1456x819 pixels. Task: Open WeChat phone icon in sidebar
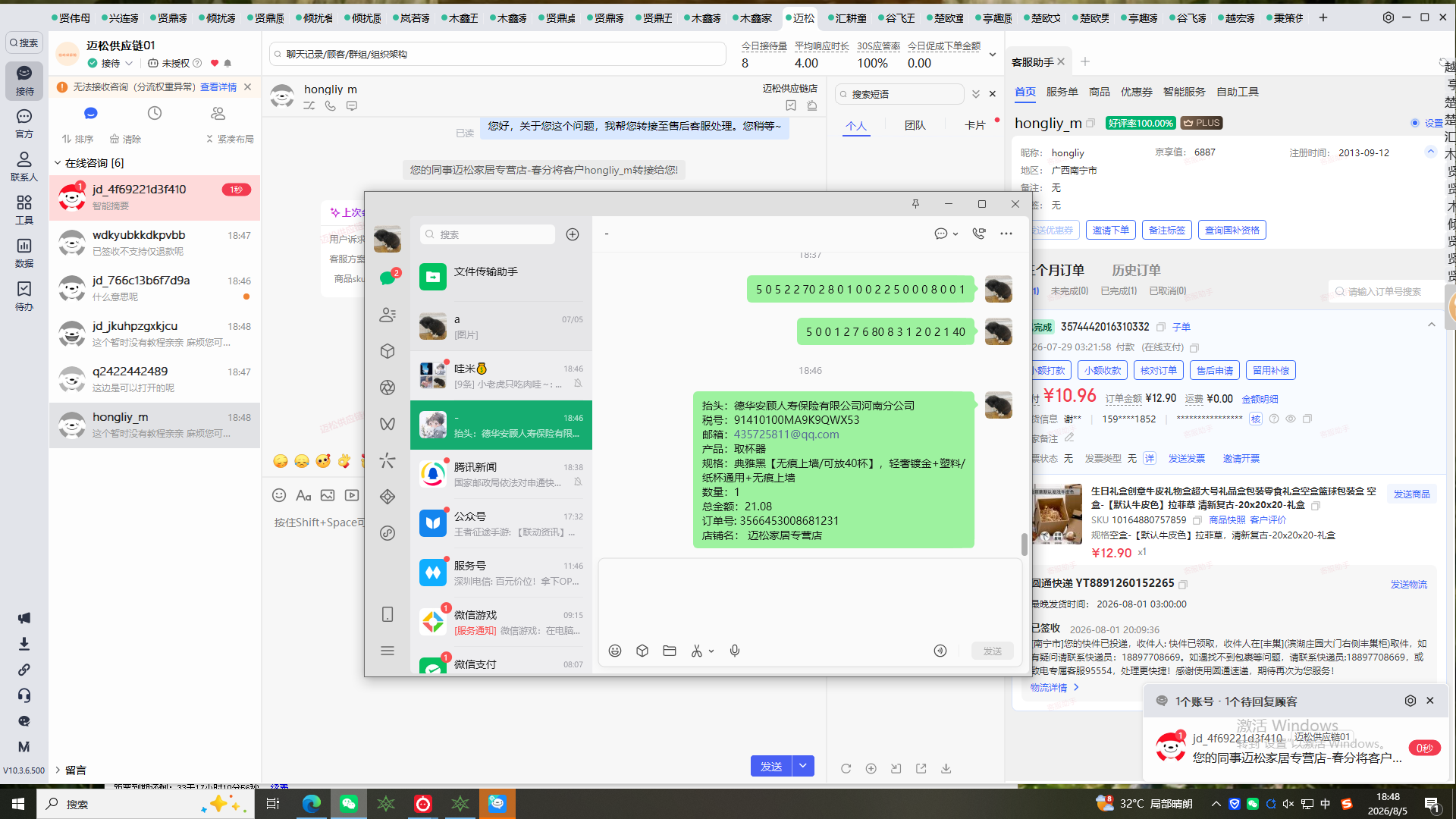point(388,614)
